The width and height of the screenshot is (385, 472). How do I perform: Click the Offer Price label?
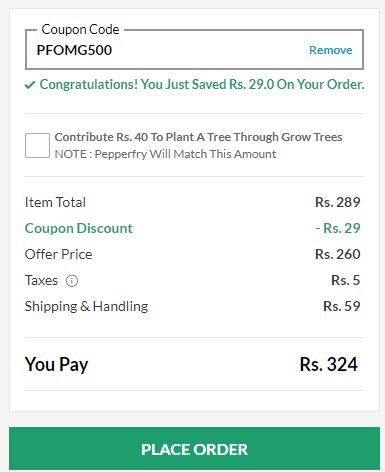[59, 254]
